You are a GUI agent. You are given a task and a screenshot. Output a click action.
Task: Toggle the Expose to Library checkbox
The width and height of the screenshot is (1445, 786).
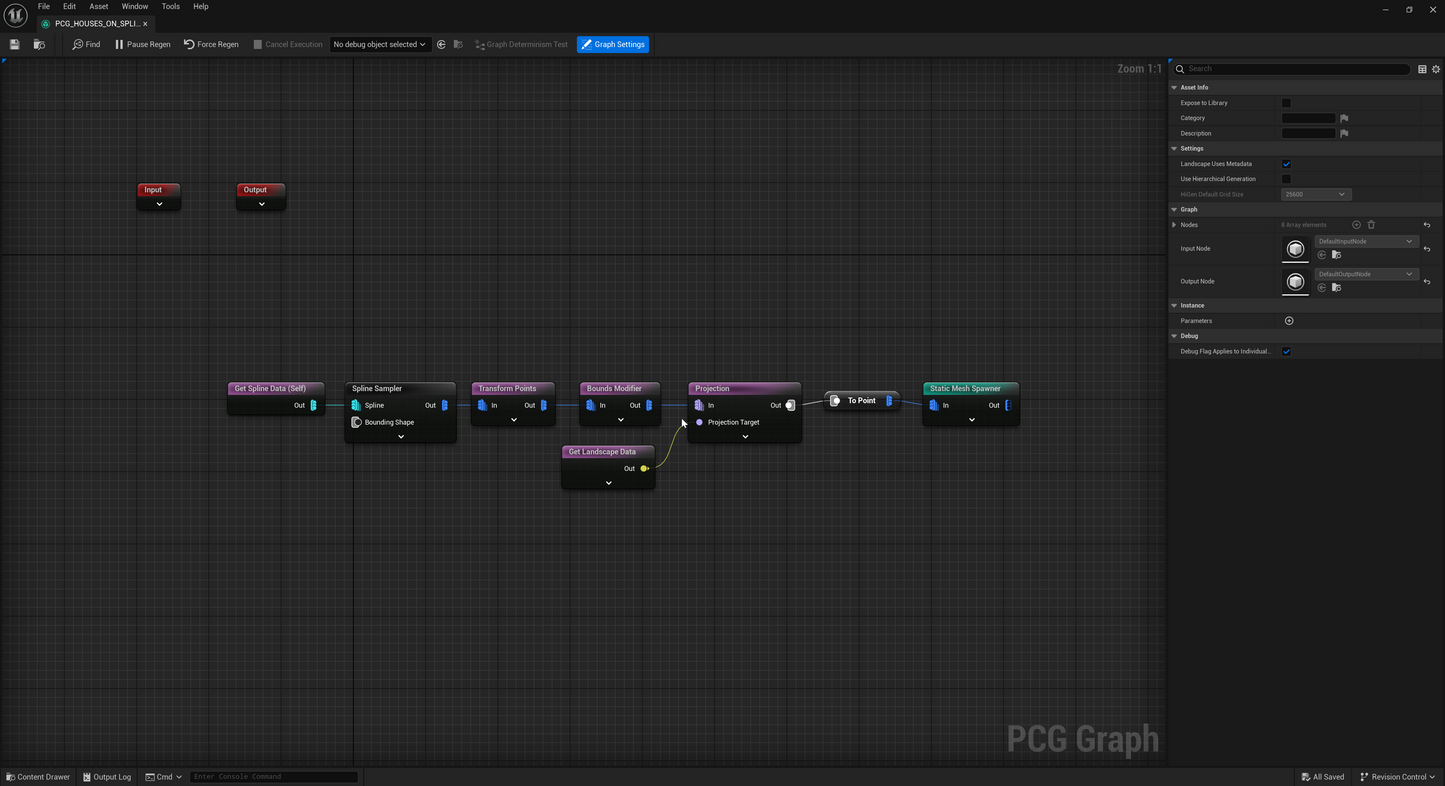pyautogui.click(x=1286, y=103)
